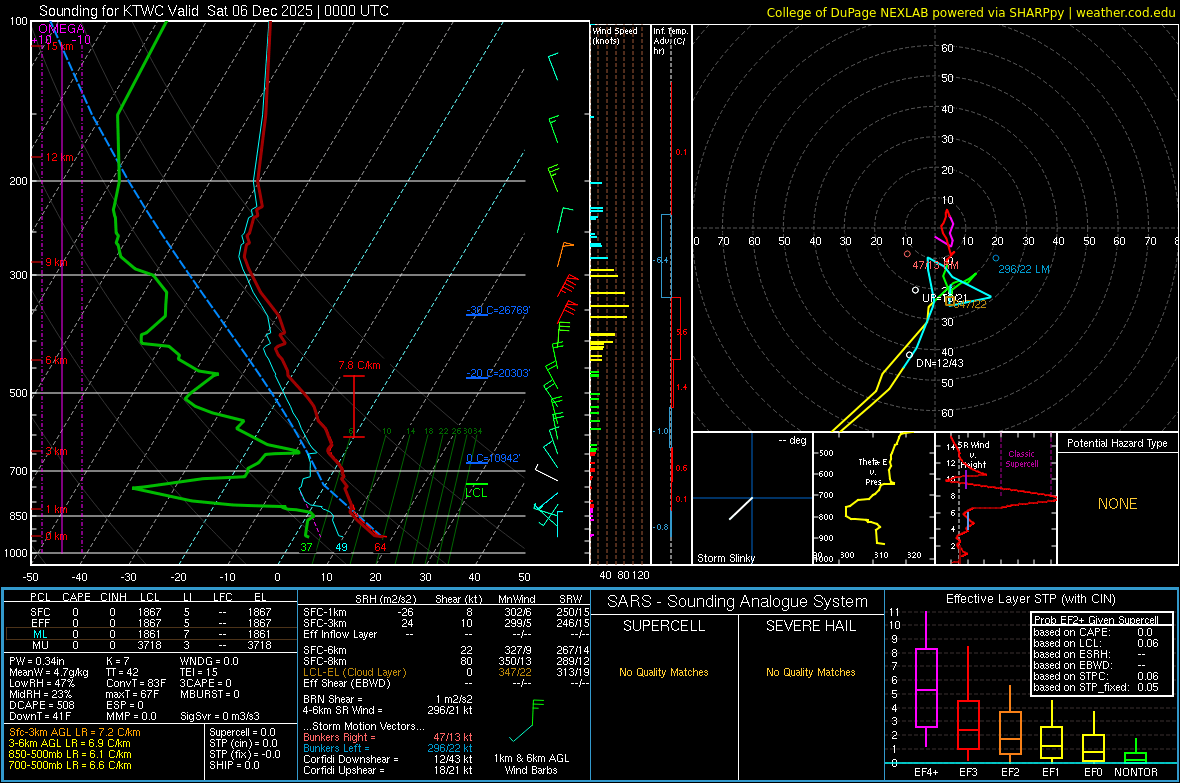1180x783 pixels.
Task: Click the Storm Slinky panel
Action: click(x=752, y=498)
